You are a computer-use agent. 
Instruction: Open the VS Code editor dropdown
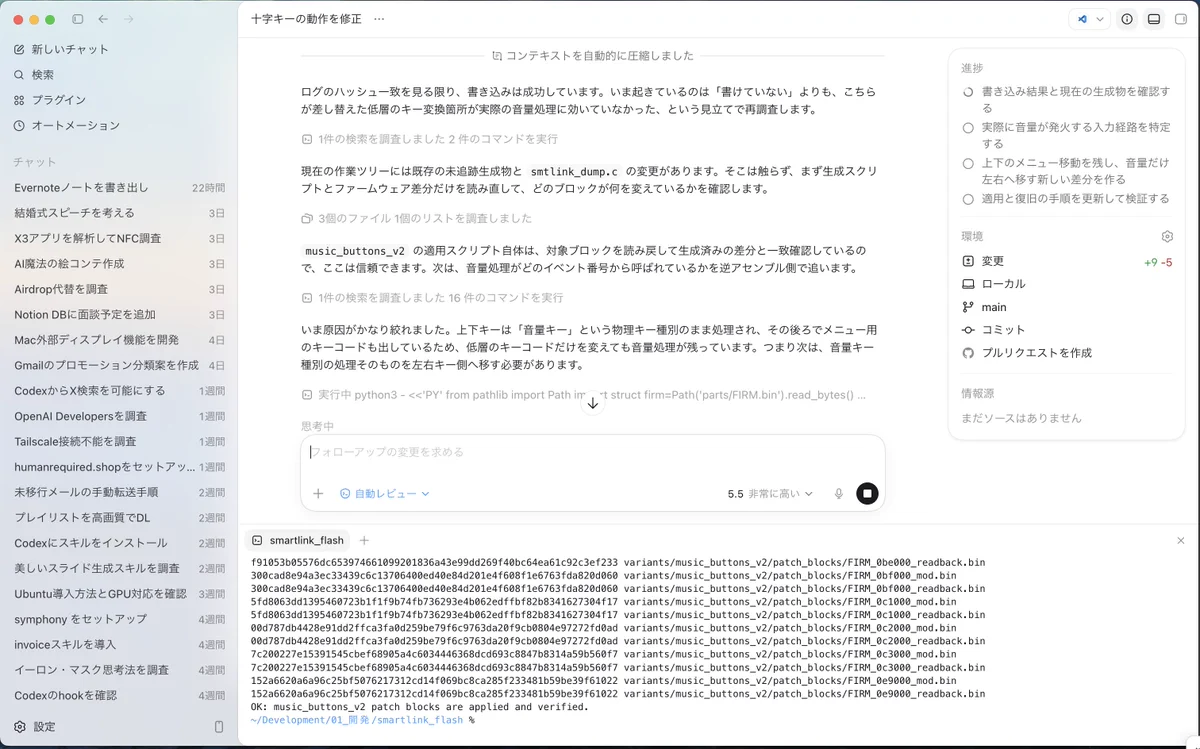click(x=1090, y=19)
